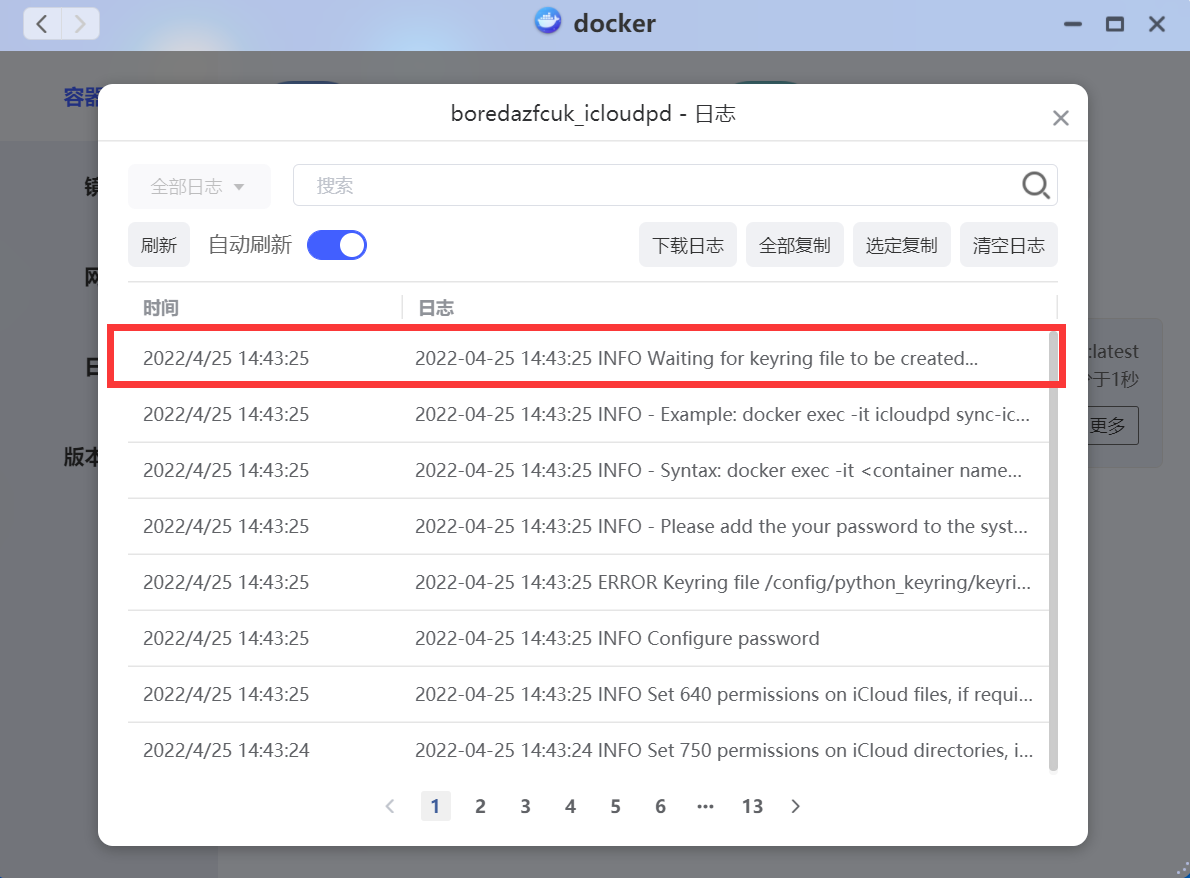Disable 自动刷新 auto-refresh

[337, 244]
